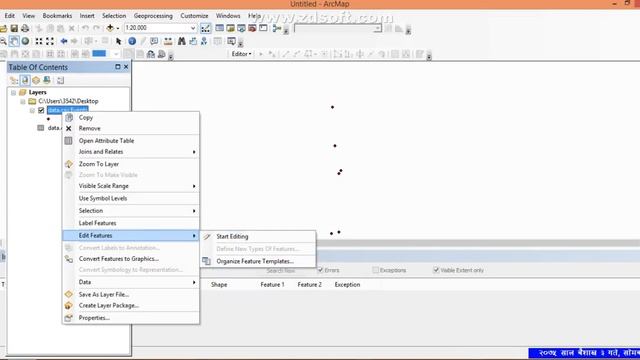Select the Pan hand tool
This screenshot has height=360, width=640.
point(14,41)
